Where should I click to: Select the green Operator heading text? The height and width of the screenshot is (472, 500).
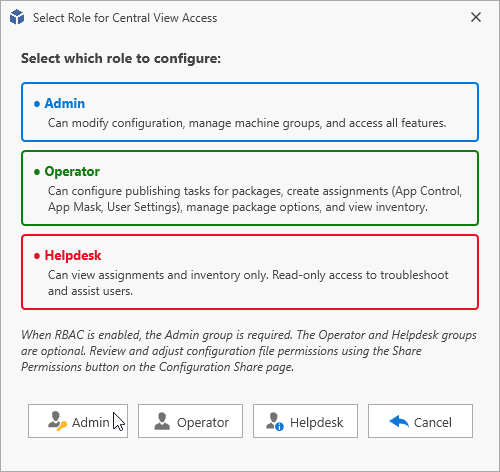point(72,171)
